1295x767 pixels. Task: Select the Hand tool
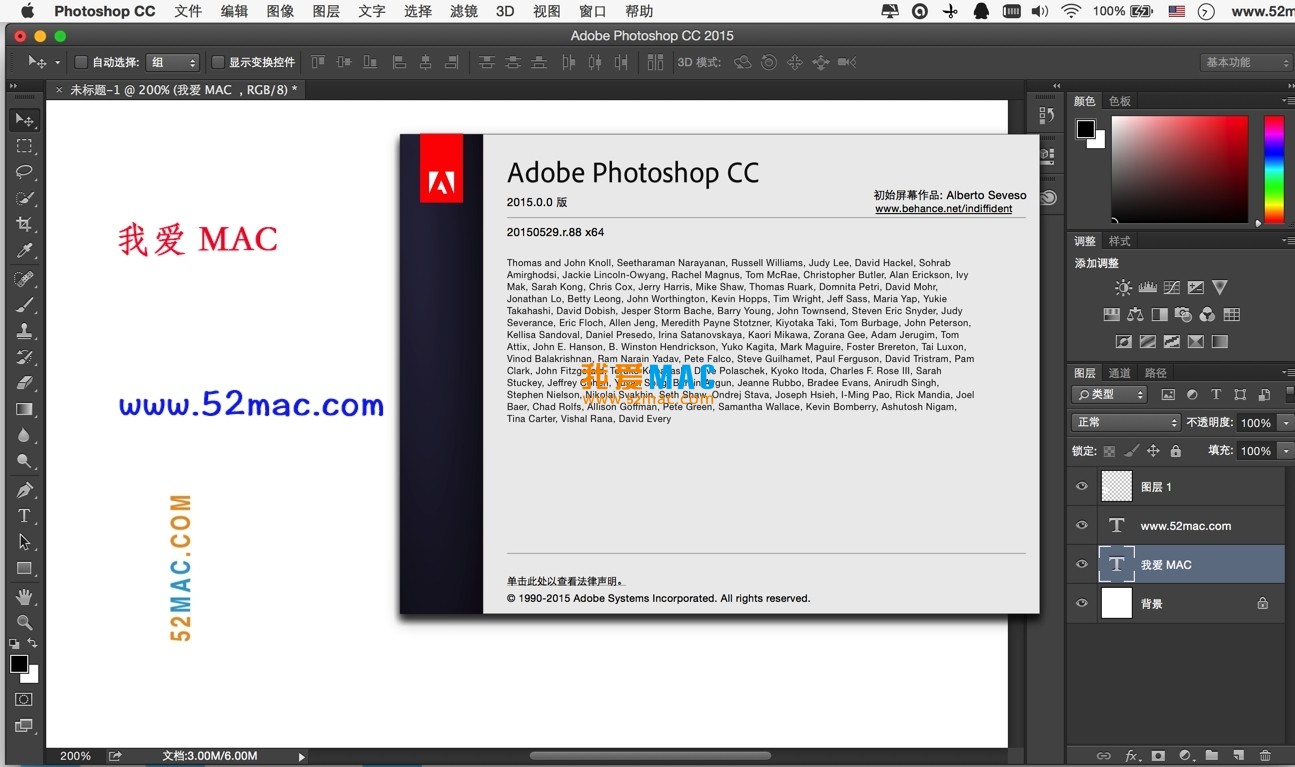point(24,597)
